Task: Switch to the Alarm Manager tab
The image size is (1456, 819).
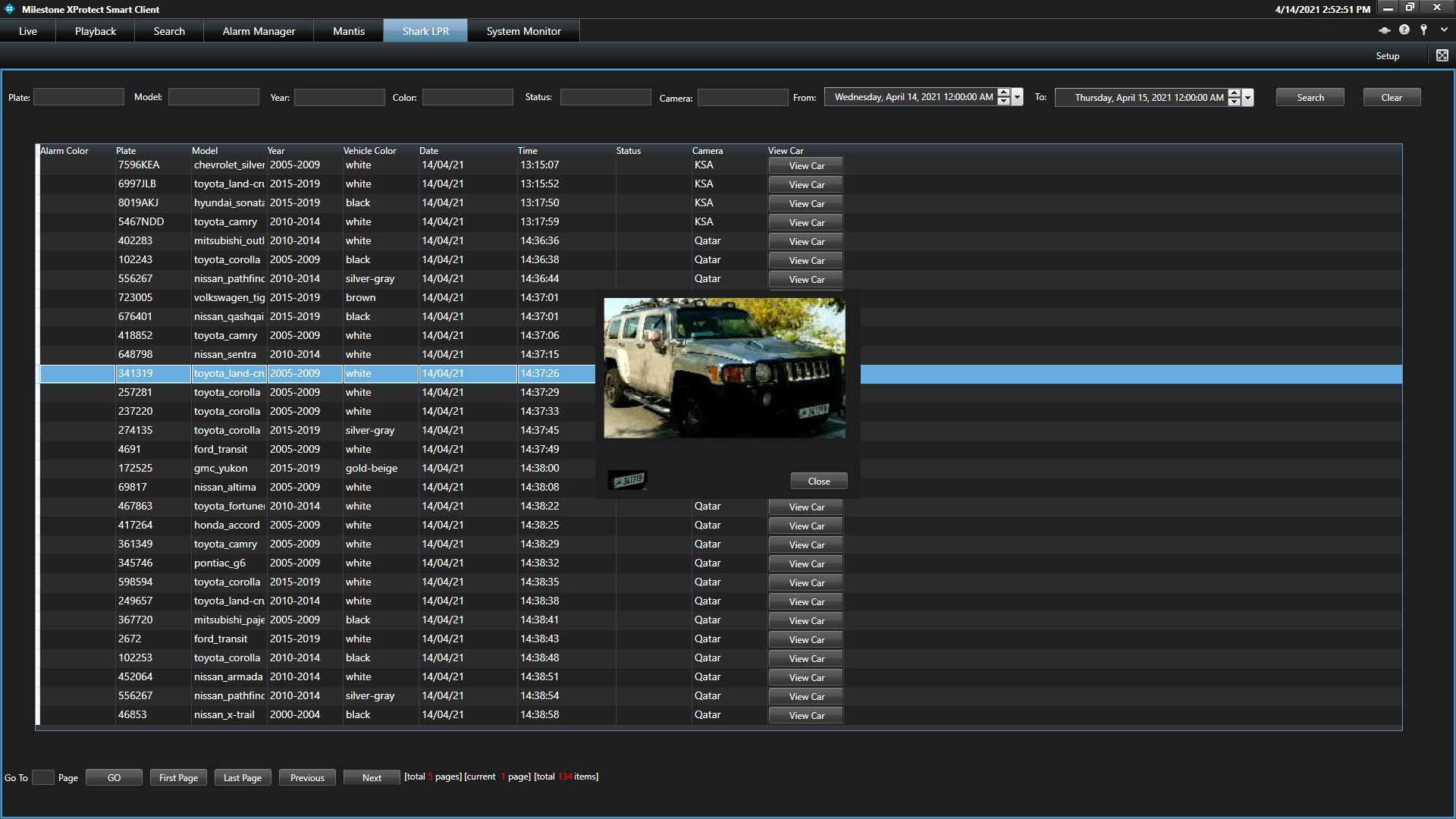Action: pyautogui.click(x=259, y=31)
